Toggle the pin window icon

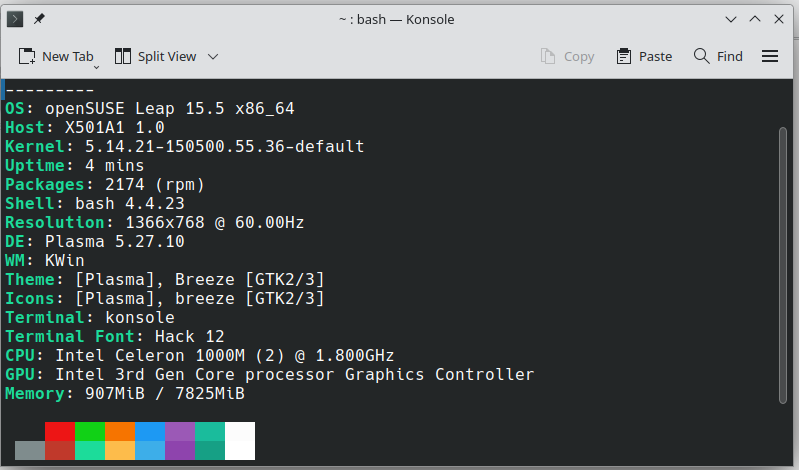39,19
